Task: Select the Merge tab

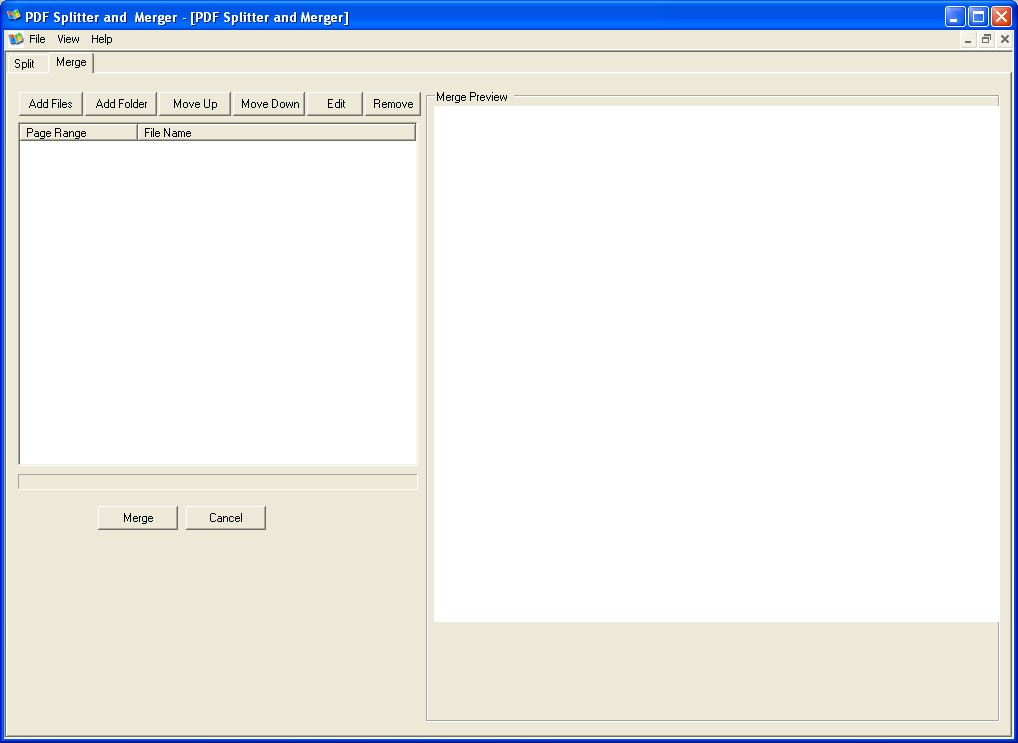Action: pos(71,62)
